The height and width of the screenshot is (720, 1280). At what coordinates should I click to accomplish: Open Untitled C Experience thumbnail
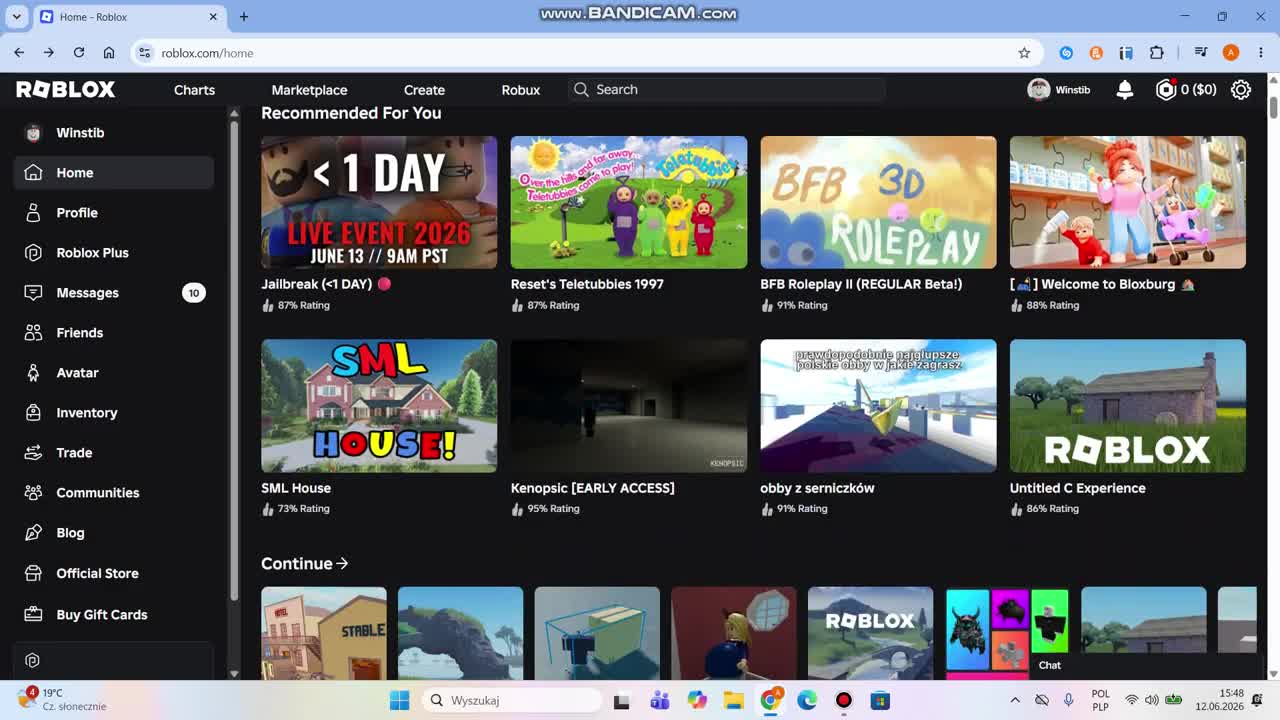pos(1128,406)
